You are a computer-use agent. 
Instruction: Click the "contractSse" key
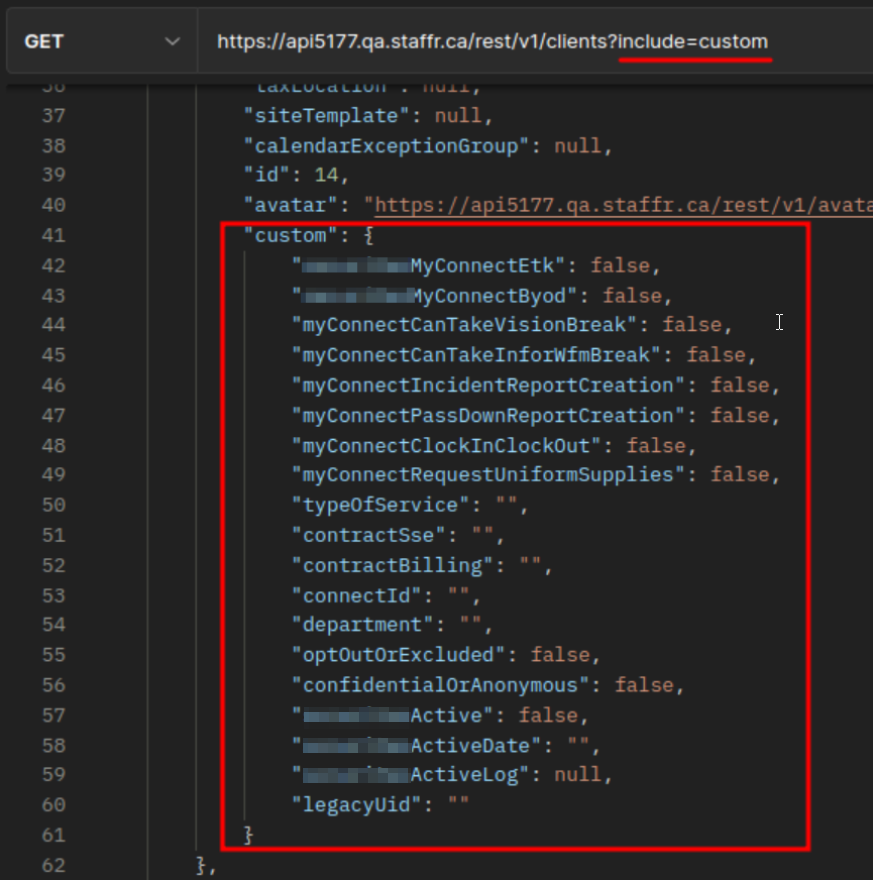369,535
